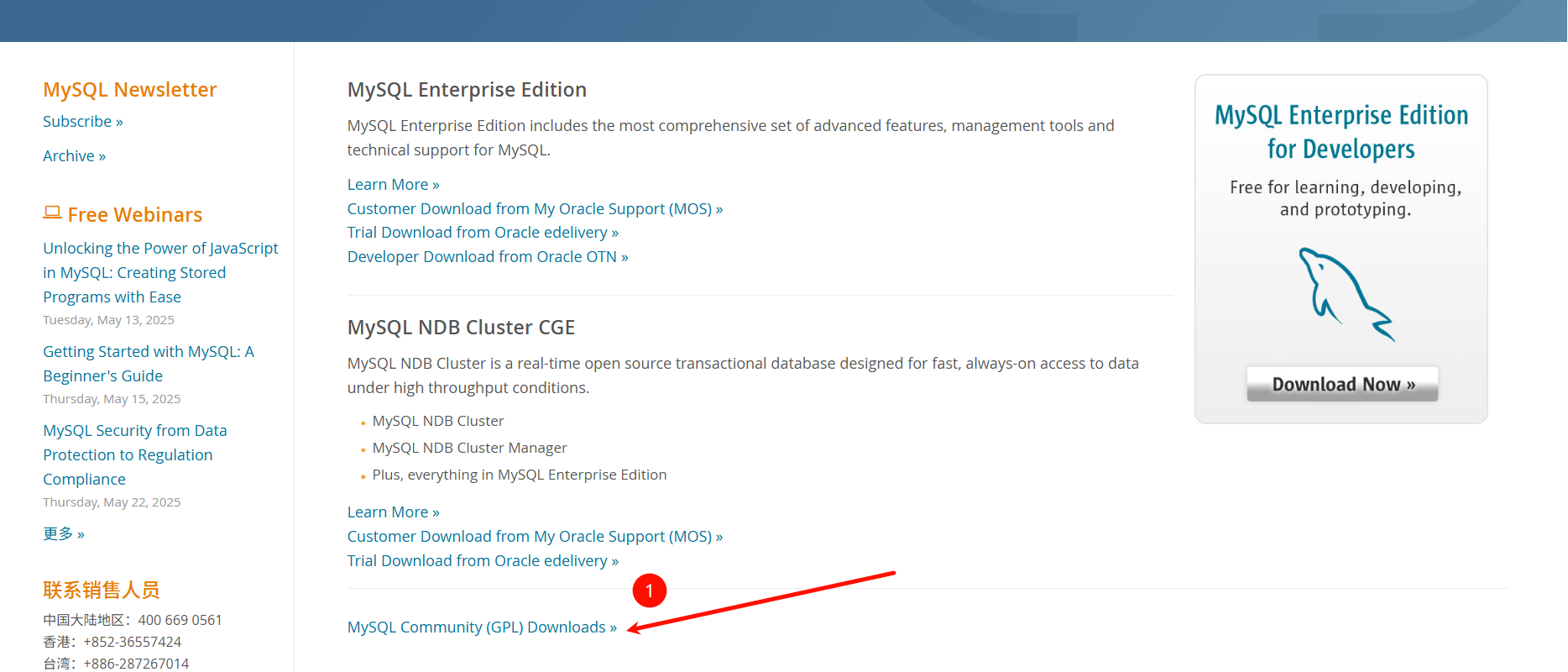Open Customer Download (MOS) for NDB Cluster
Image resolution: width=1568 pixels, height=672 pixels.
[535, 537]
